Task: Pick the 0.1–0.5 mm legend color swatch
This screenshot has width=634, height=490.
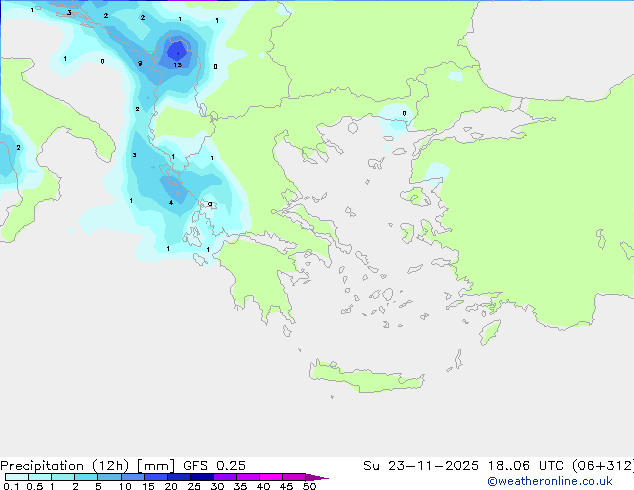Action: tap(17, 477)
